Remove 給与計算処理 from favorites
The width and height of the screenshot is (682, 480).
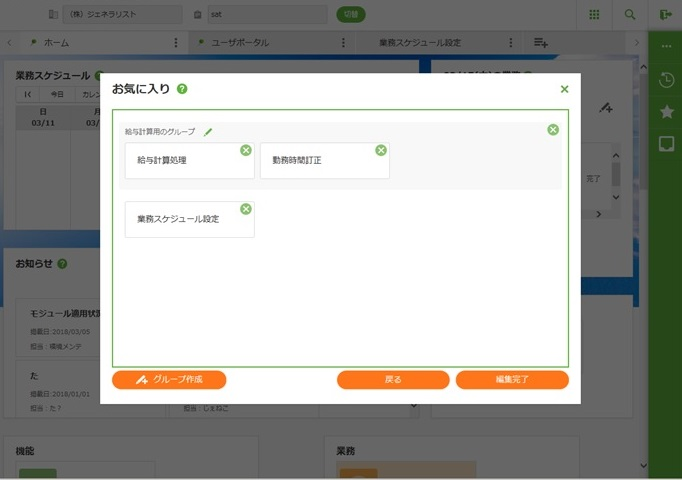point(246,150)
